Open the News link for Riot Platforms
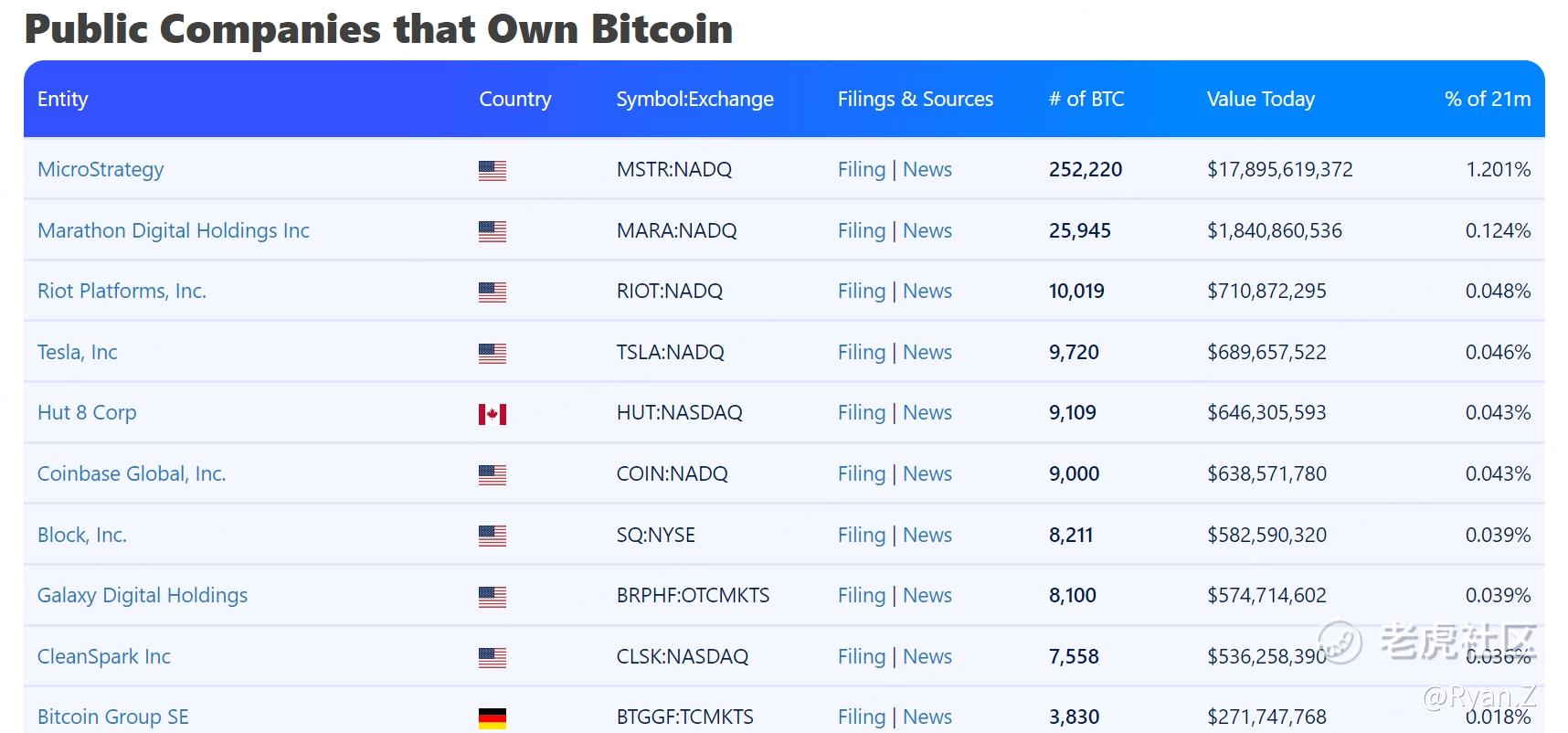Screen dimensions: 1568x733 pyautogui.click(x=927, y=291)
